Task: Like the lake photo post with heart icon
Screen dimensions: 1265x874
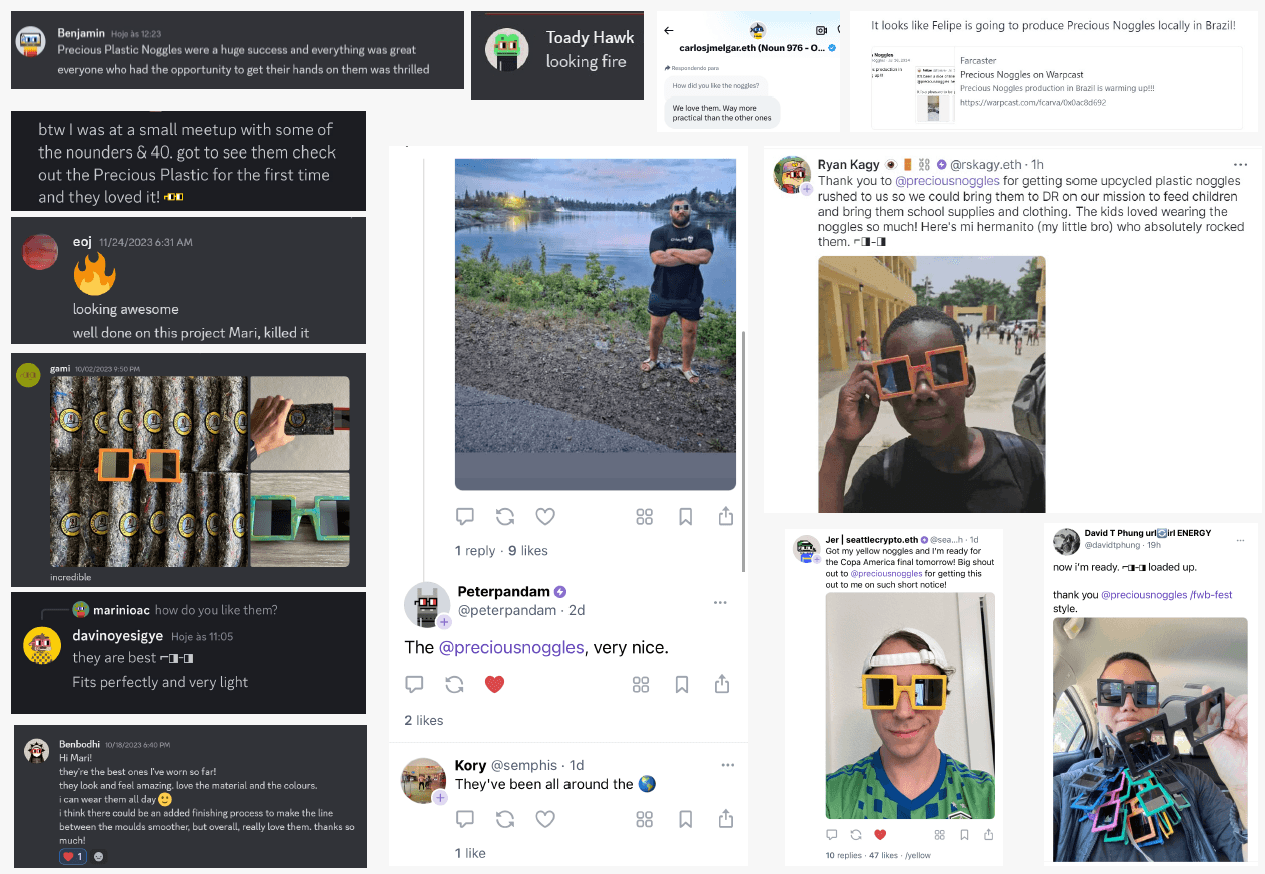Action: tap(545, 516)
